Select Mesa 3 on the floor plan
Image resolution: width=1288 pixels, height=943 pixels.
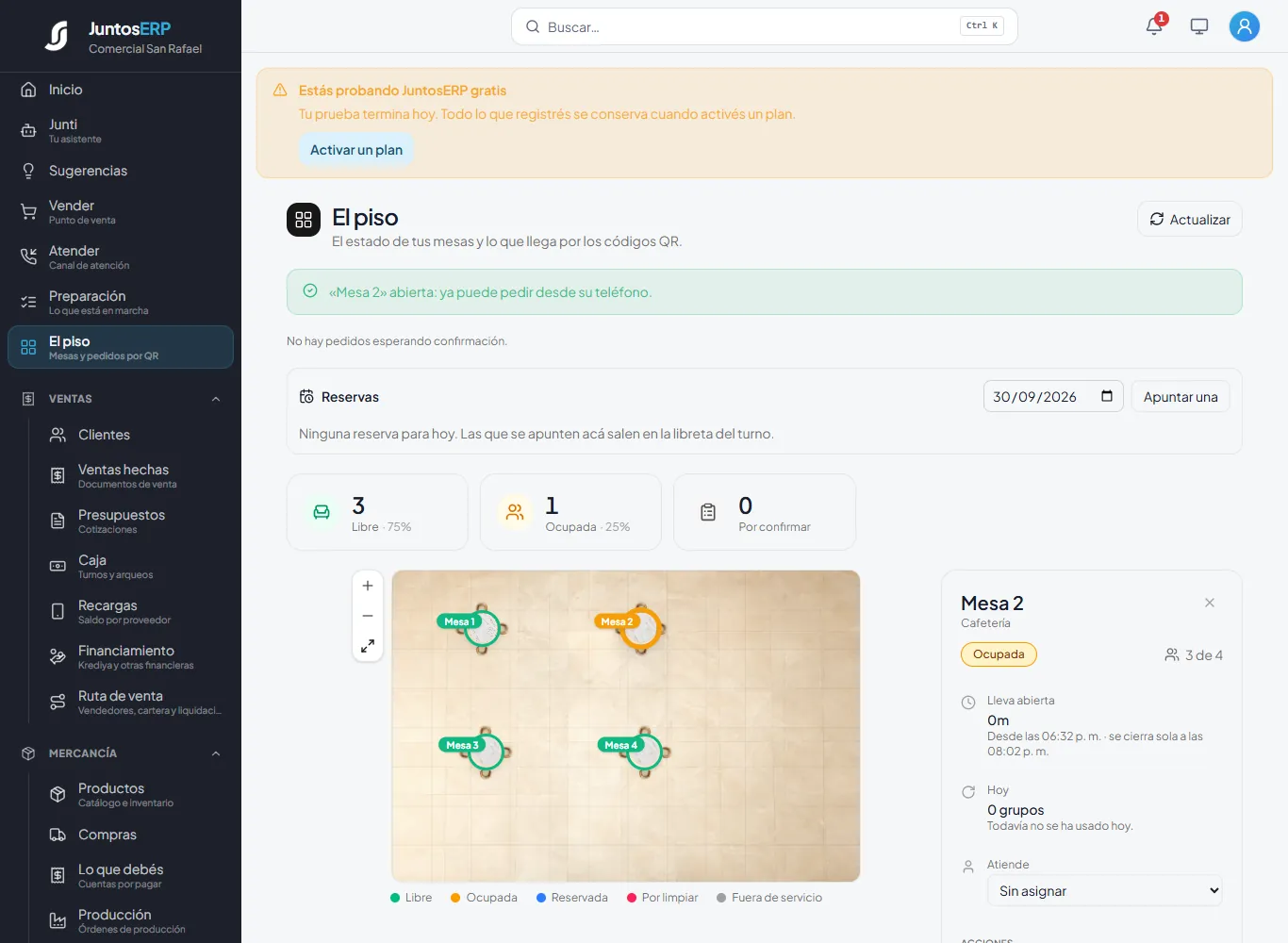pos(486,752)
